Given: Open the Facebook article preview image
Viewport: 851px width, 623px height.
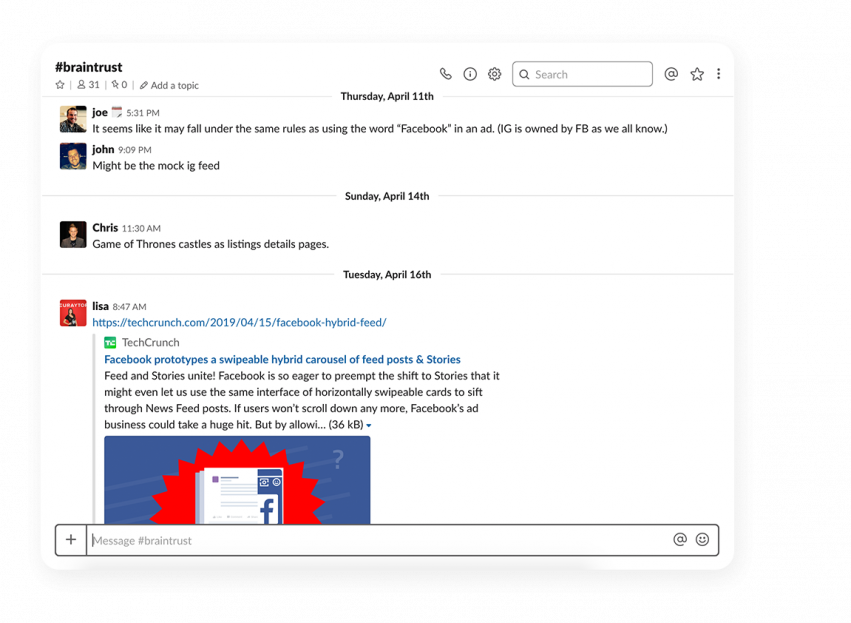Looking at the screenshot, I should (x=237, y=480).
